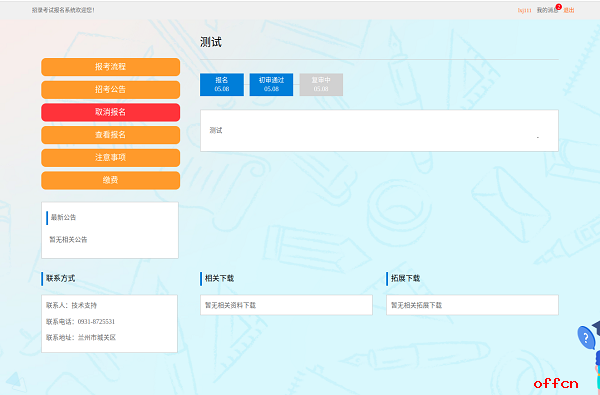Click the 暂无相关拓展下载 box
600x395 pixels.
(x=472, y=305)
